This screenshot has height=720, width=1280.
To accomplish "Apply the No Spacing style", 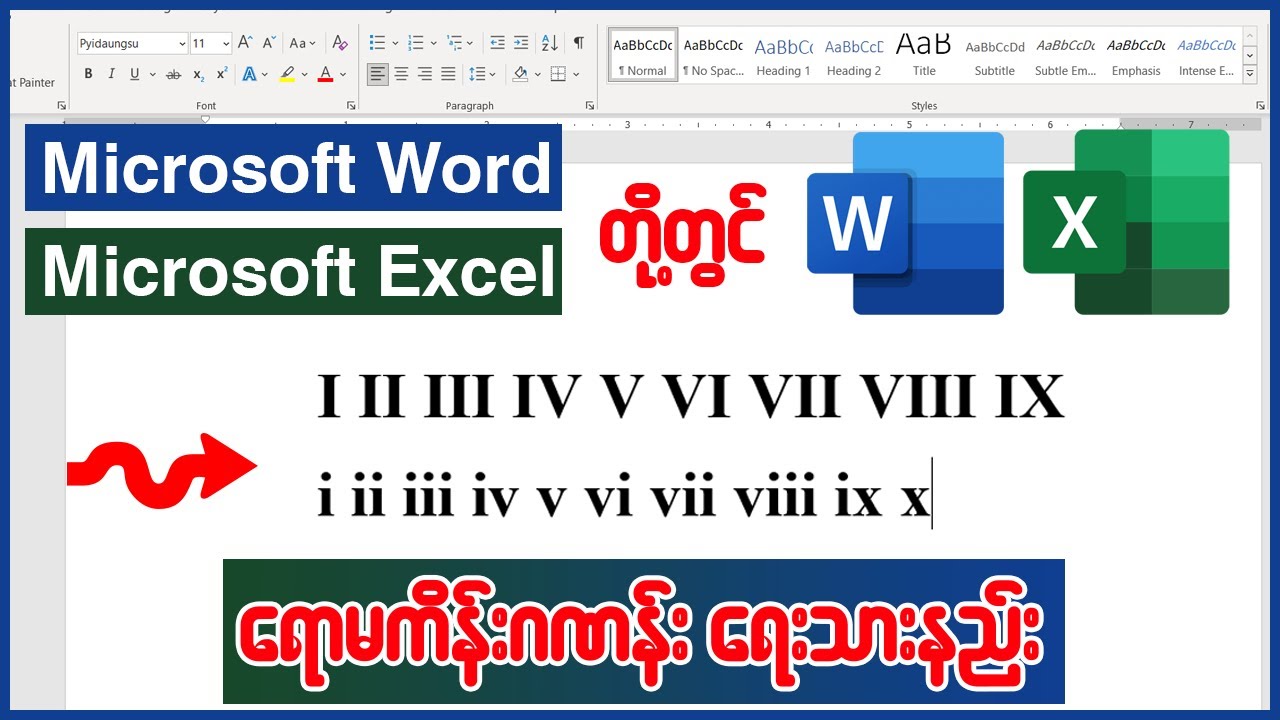I will (713, 56).
